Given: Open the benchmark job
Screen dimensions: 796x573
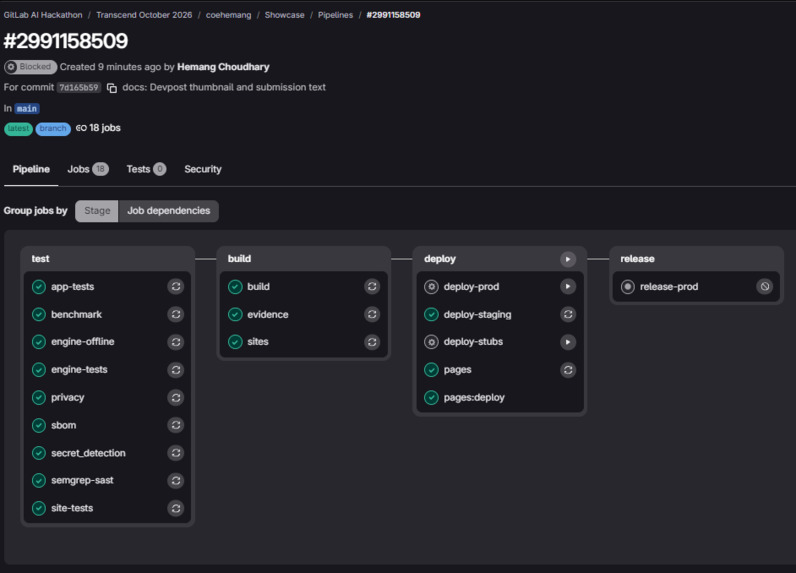Looking at the screenshot, I should tap(77, 315).
